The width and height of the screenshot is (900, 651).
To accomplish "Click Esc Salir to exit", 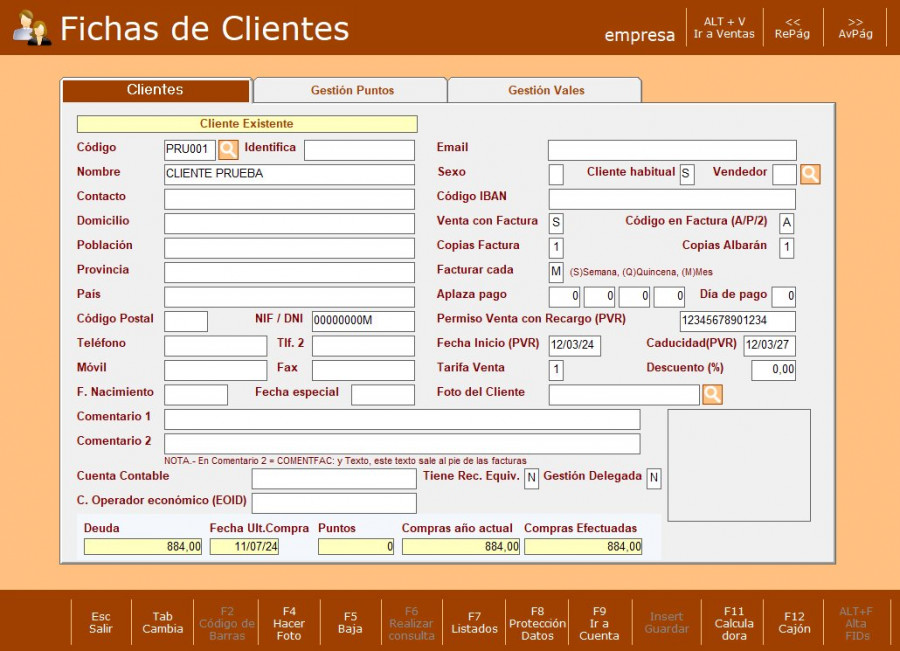I will tap(101, 623).
